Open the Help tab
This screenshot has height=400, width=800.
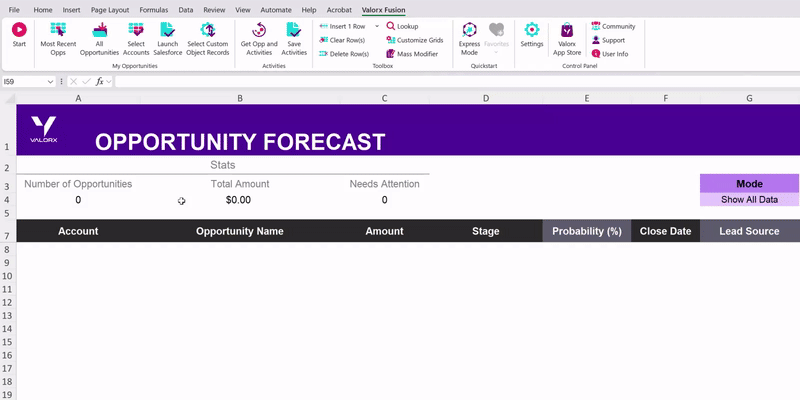coord(309,10)
